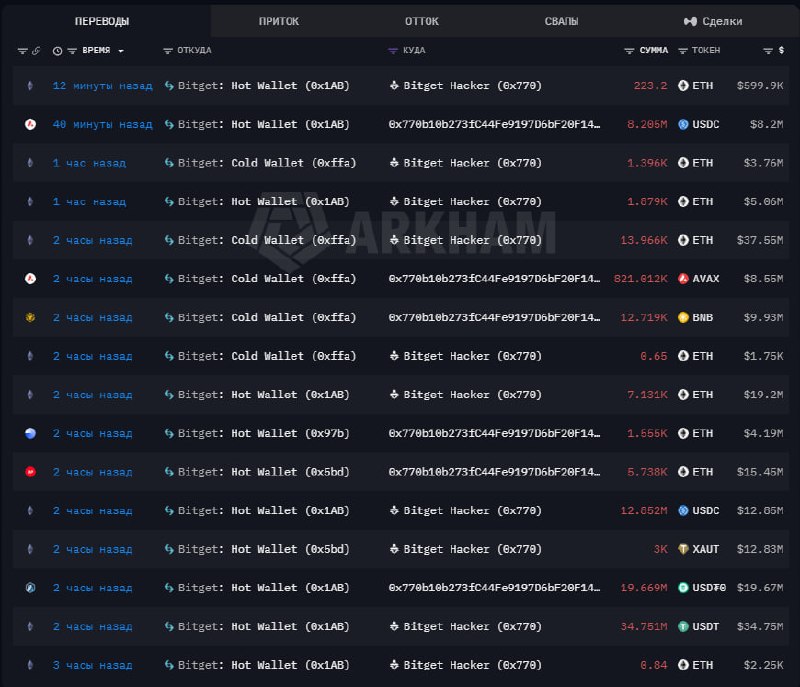Switch to the ПРИТОК tab

(x=279, y=21)
